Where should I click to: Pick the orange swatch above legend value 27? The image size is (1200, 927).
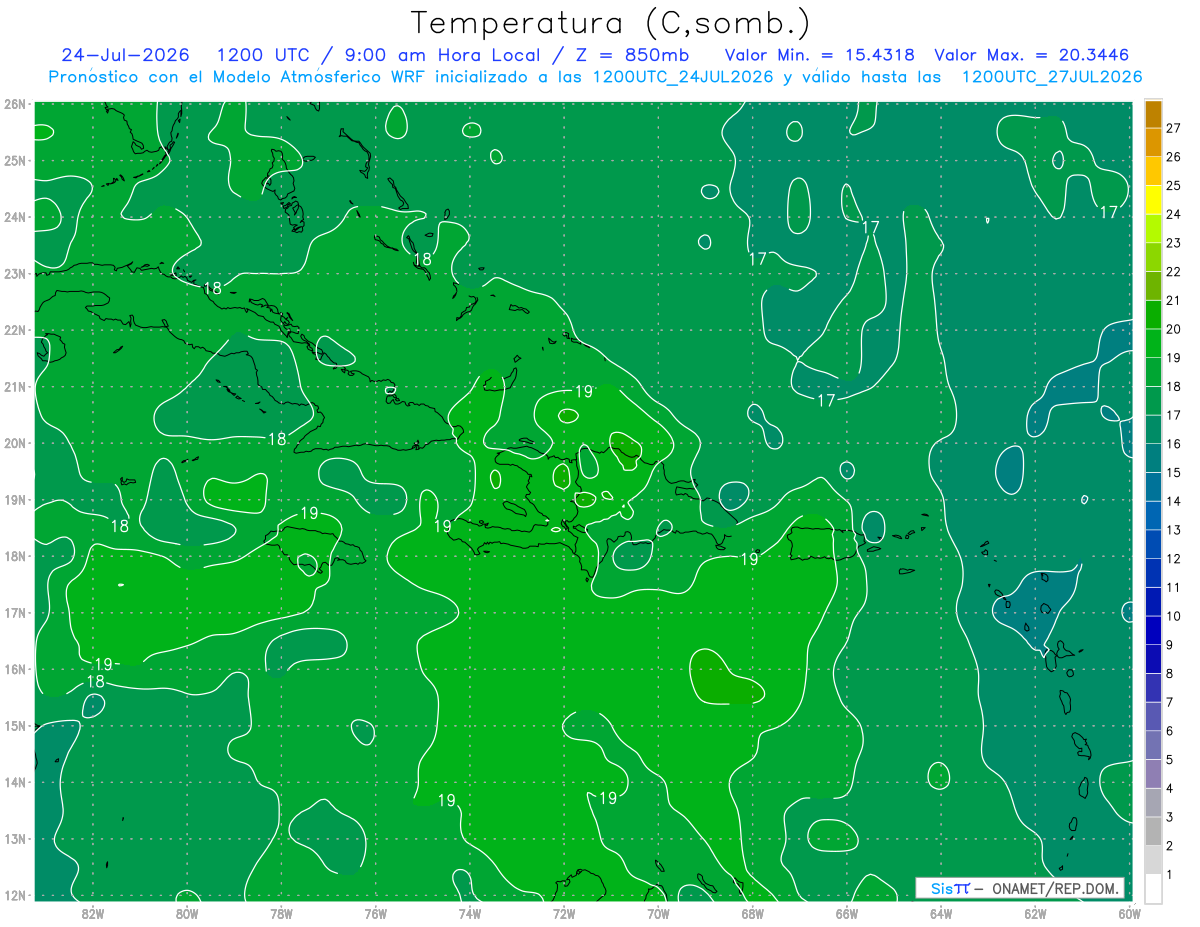tap(1153, 114)
